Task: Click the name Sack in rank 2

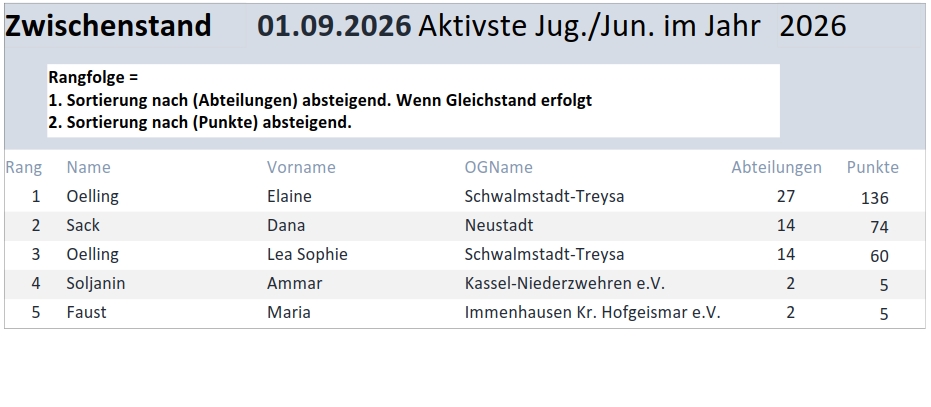Action: coord(83,225)
